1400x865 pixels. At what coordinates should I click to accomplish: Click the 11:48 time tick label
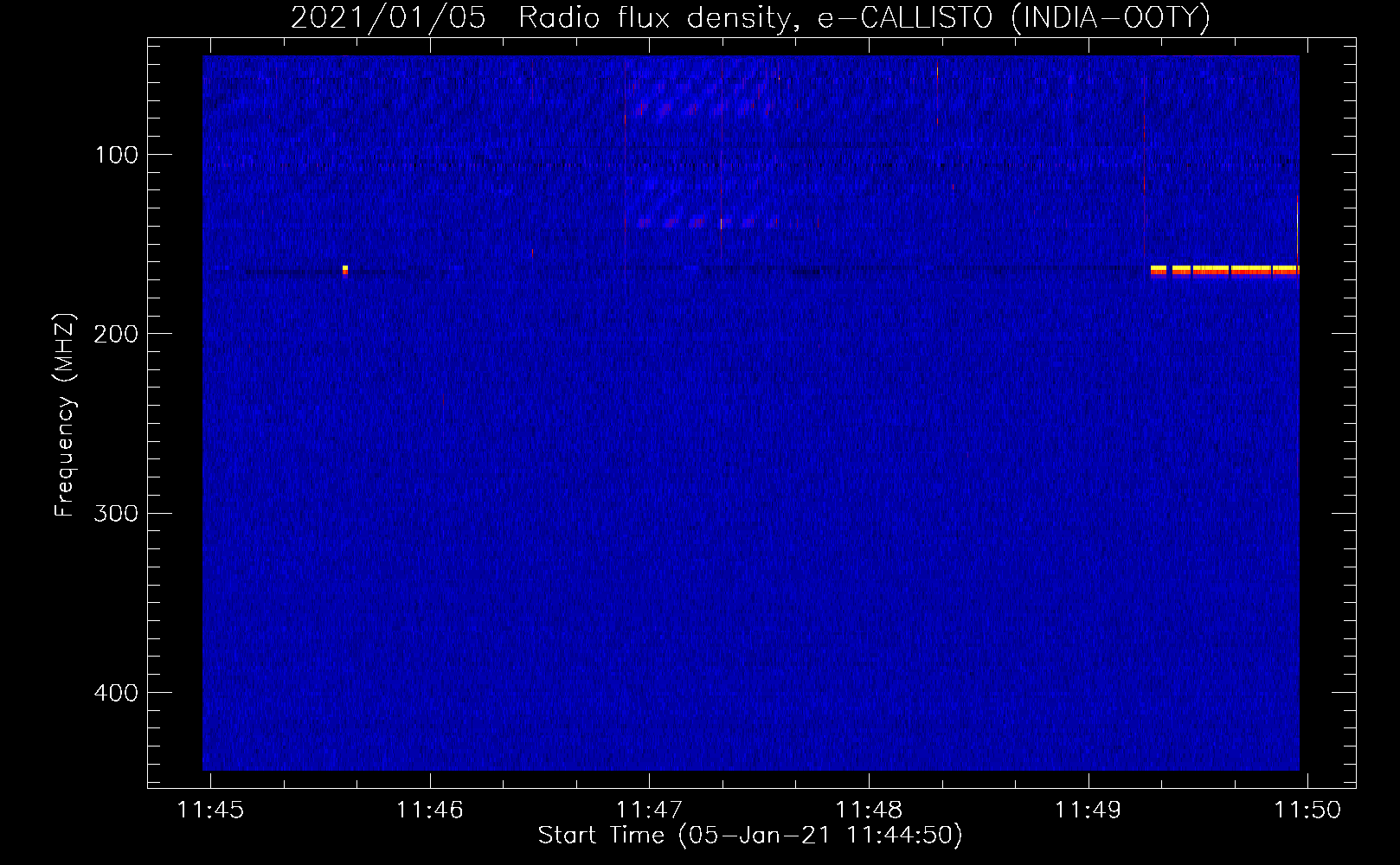tap(869, 810)
